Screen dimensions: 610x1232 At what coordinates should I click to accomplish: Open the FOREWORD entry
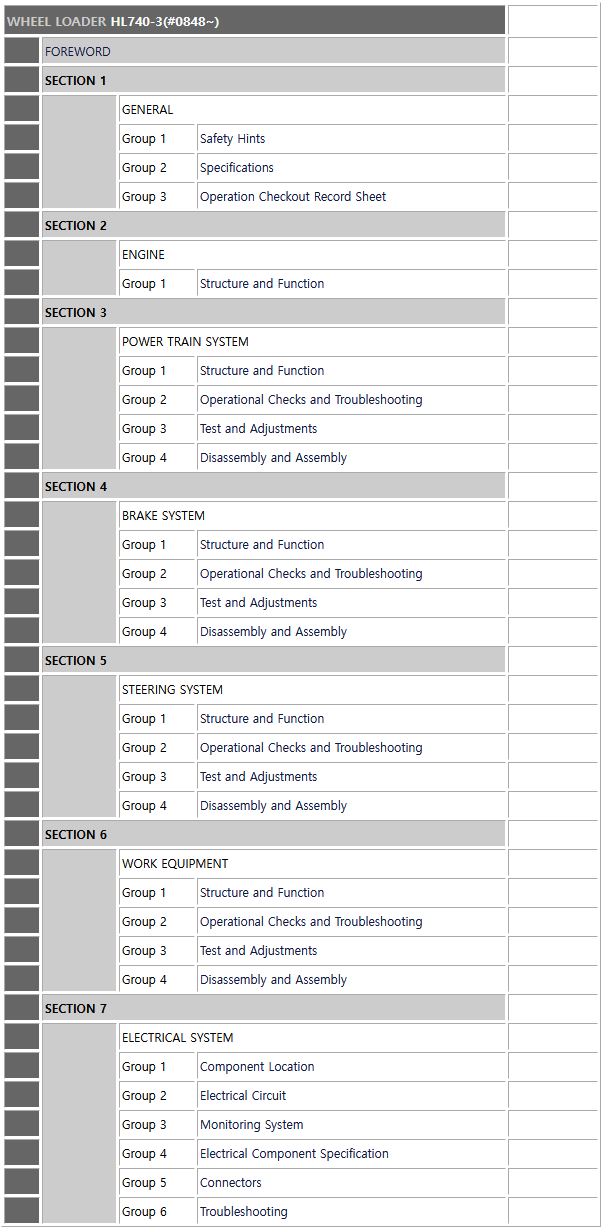pyautogui.click(x=78, y=52)
